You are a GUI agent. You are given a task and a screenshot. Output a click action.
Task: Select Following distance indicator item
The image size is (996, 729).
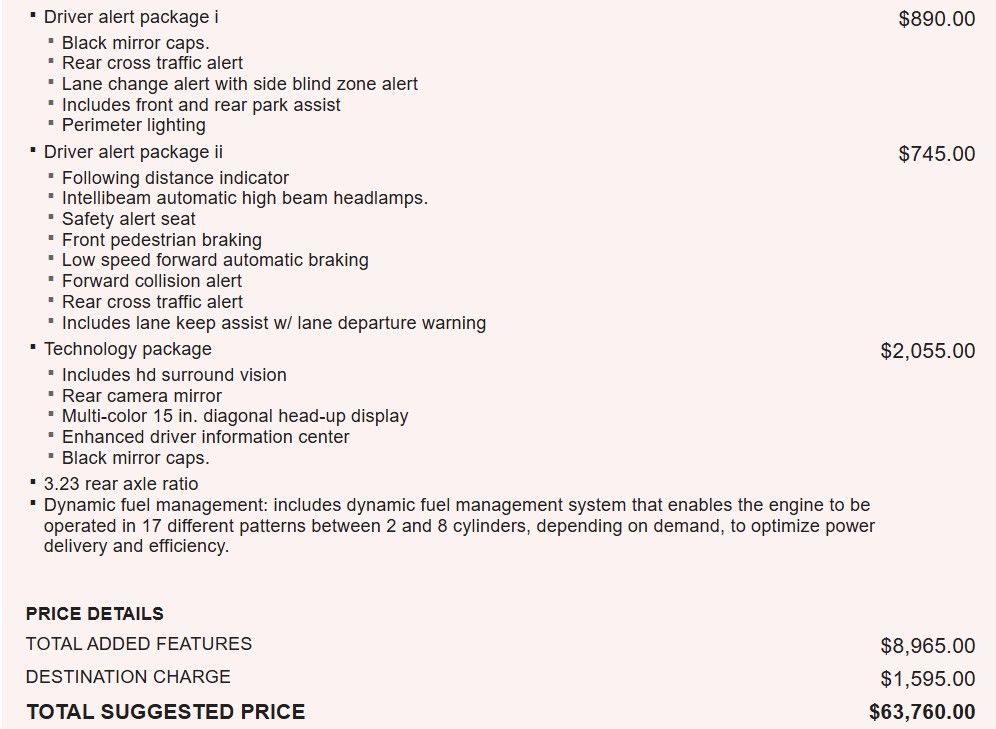[175, 178]
